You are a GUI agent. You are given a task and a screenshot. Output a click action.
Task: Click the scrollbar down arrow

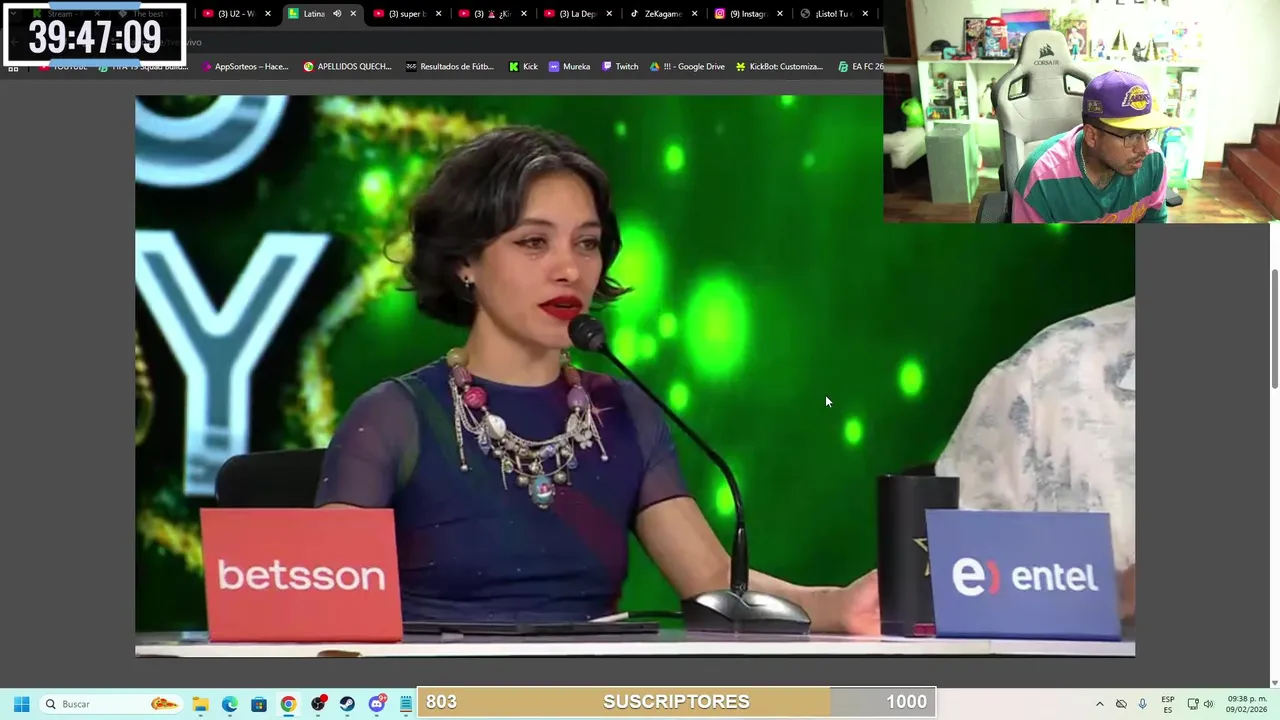click(1274, 683)
